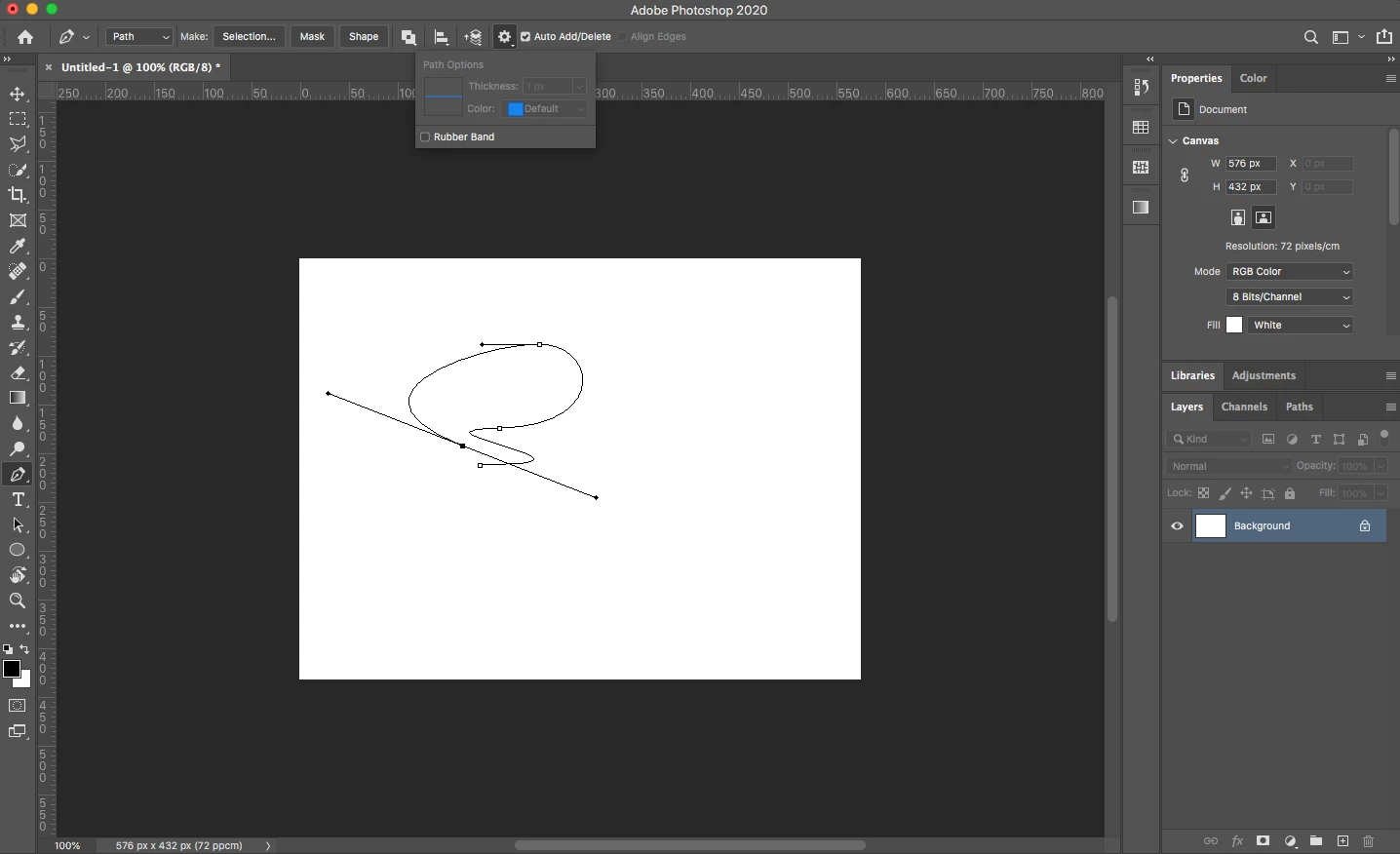Select the Ellipse shape tool
Screen dimensions: 1400x854
18,551
